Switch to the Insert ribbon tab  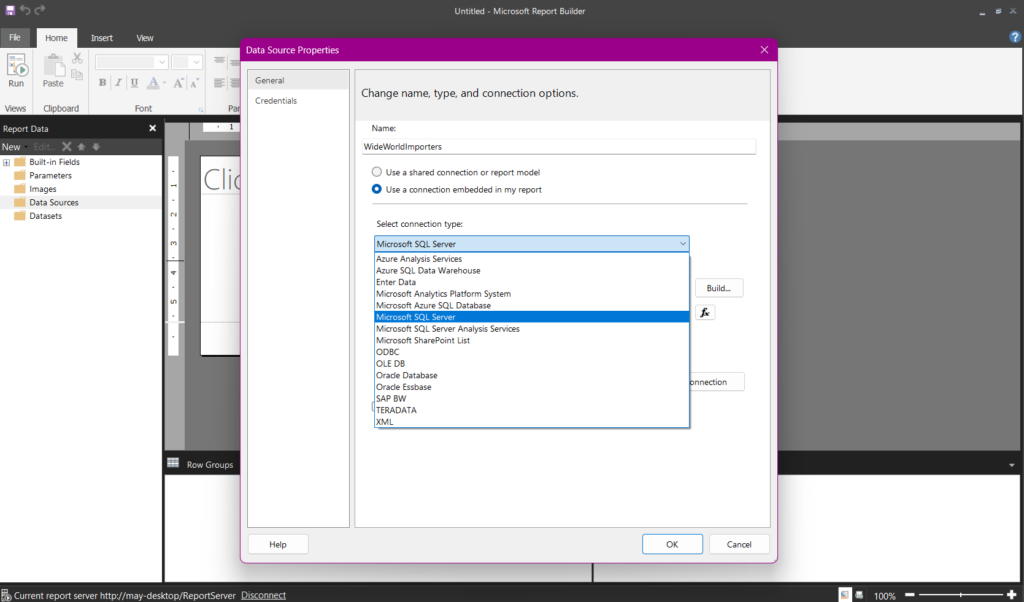tap(102, 38)
